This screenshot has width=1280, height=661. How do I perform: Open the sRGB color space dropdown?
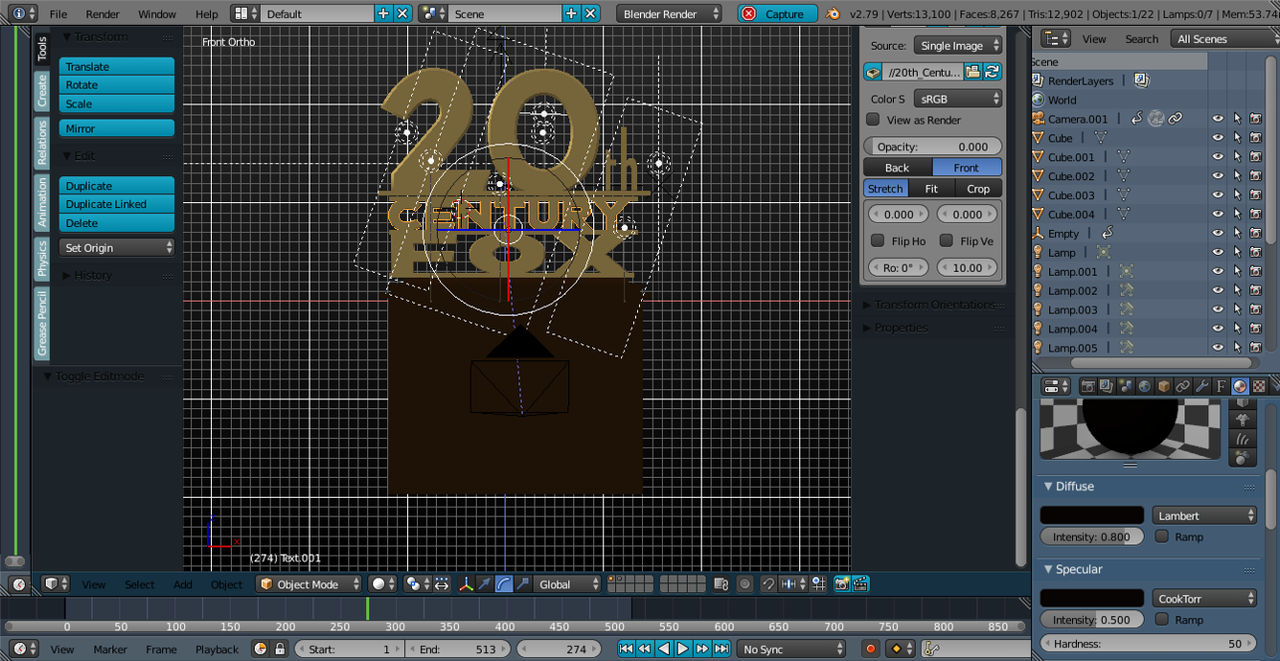(x=958, y=99)
